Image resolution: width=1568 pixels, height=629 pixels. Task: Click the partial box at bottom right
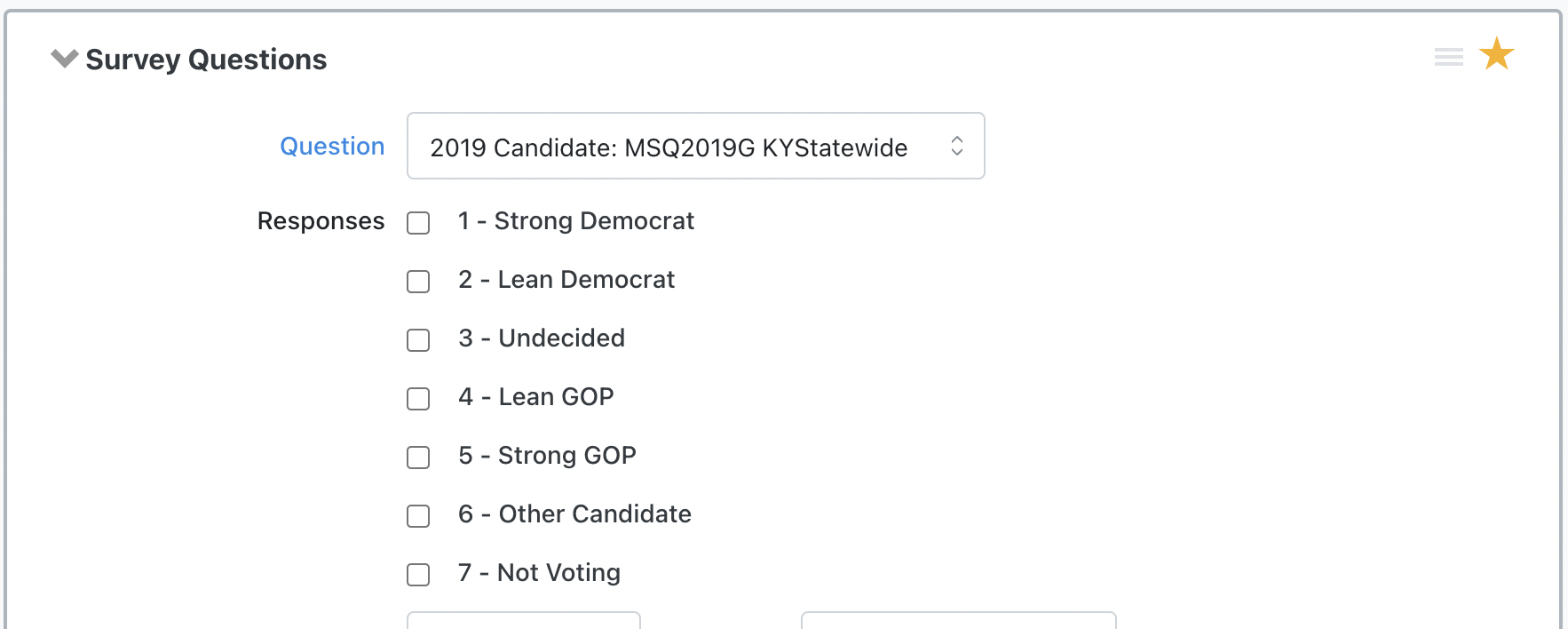click(x=958, y=620)
